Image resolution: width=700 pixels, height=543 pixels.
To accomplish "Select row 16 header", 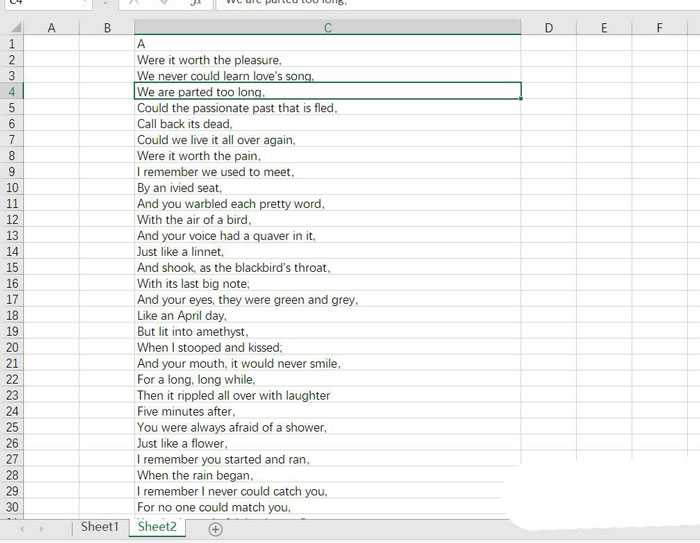I will pos(12,284).
